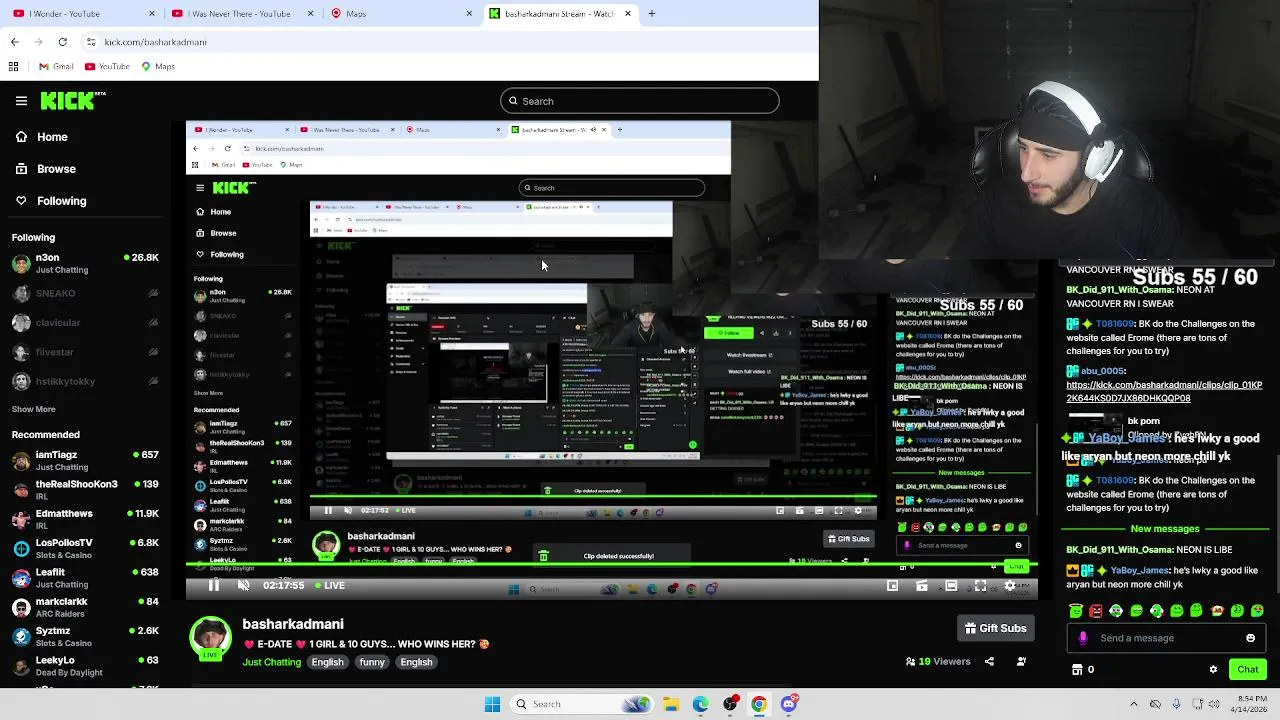1280x720 pixels.
Task: Open the Kick logo home link
Action: click(72, 100)
